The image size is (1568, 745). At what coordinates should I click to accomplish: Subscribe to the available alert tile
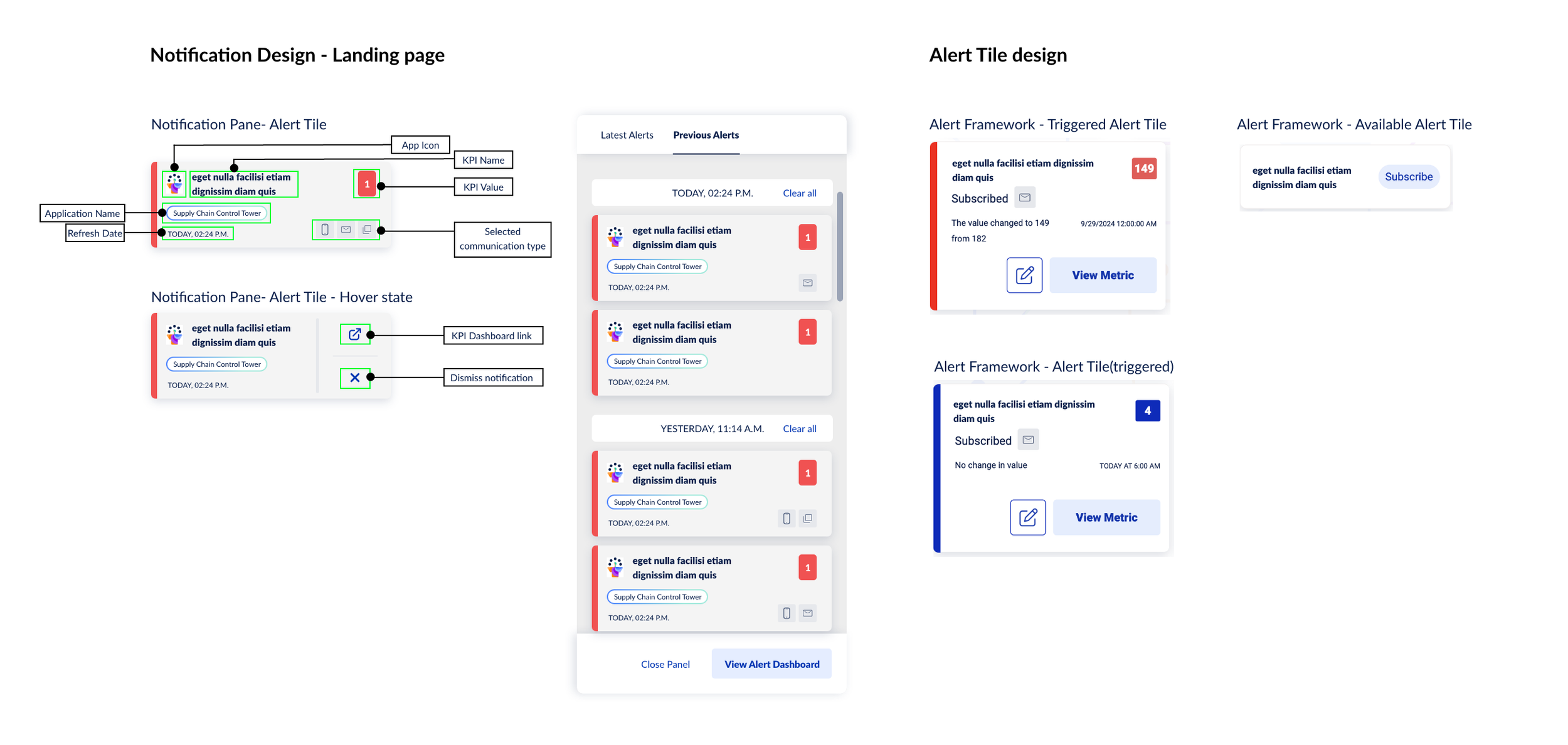pyautogui.click(x=1408, y=176)
